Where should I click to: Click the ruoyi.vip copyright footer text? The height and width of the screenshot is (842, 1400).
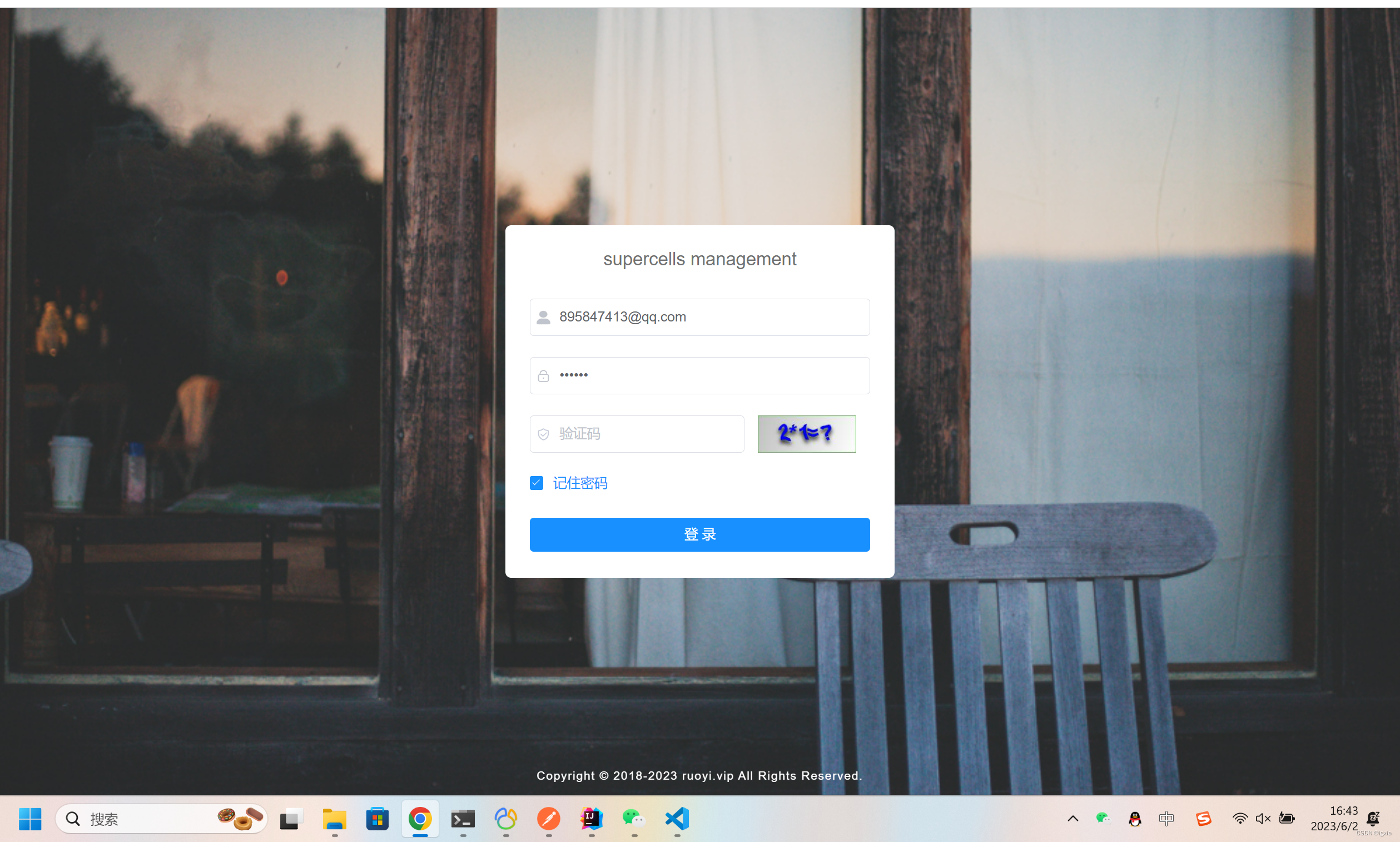click(699, 776)
